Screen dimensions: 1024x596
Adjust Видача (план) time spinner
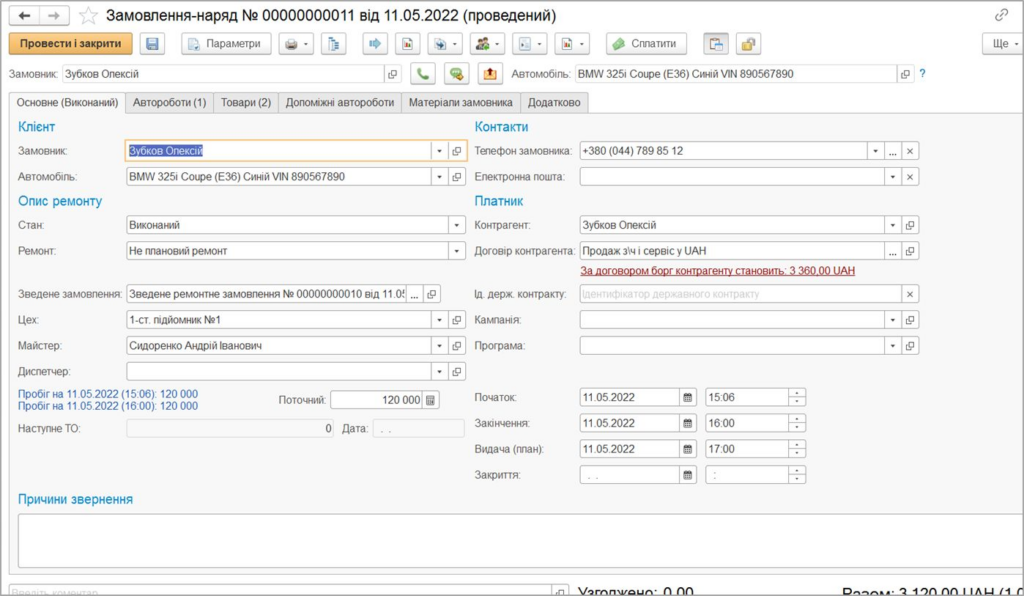coord(797,449)
